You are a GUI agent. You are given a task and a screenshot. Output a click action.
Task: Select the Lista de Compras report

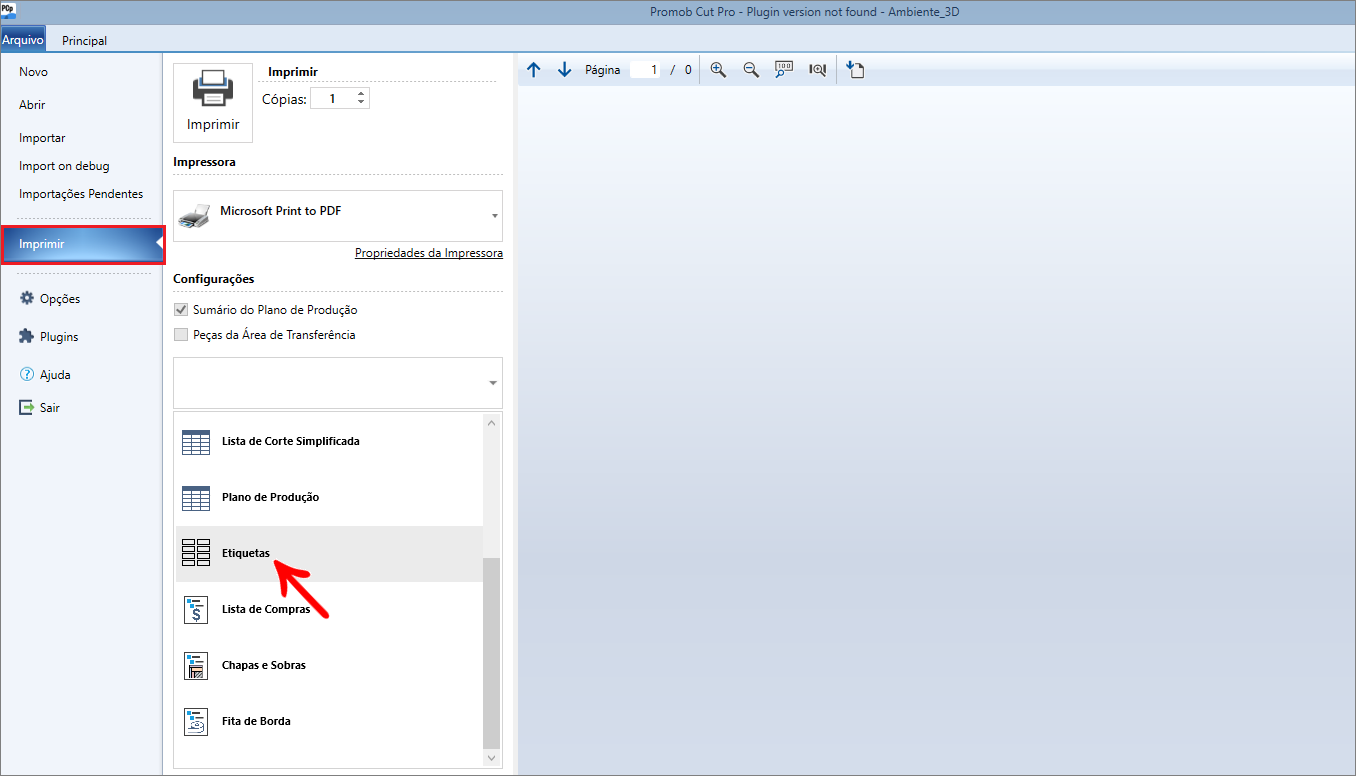[329, 610]
